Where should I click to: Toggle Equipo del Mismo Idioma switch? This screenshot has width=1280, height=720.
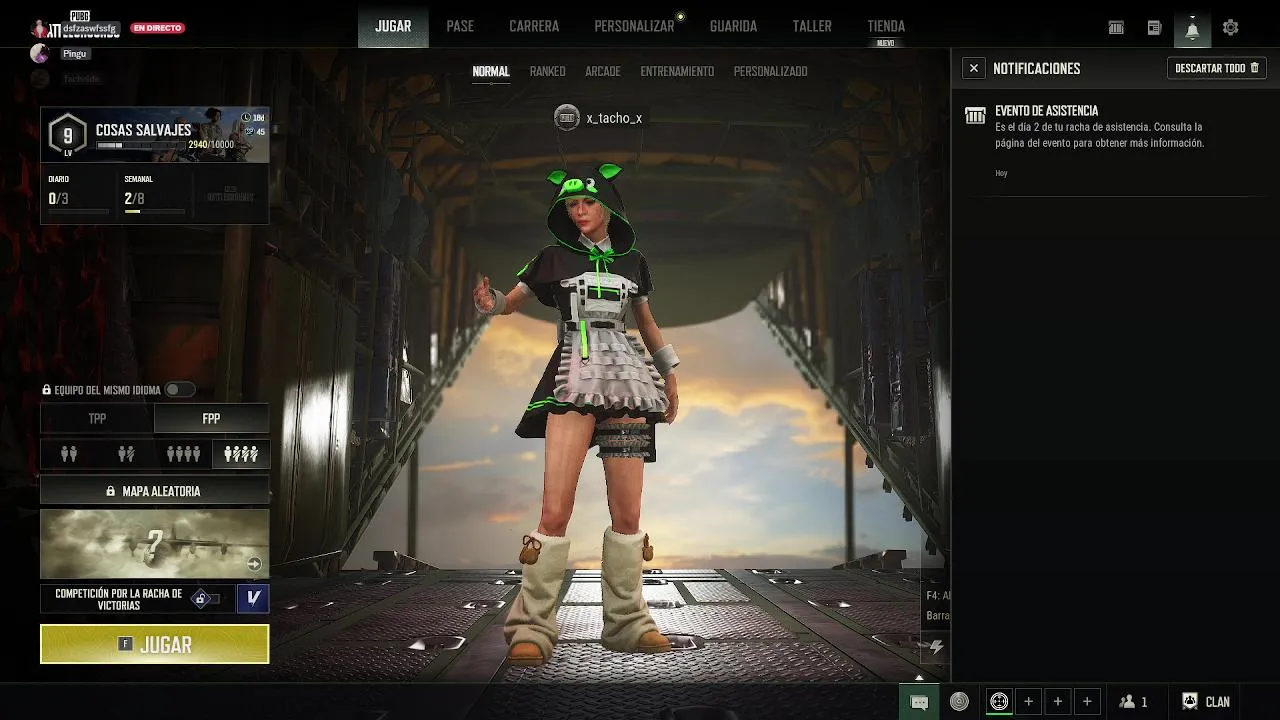180,390
